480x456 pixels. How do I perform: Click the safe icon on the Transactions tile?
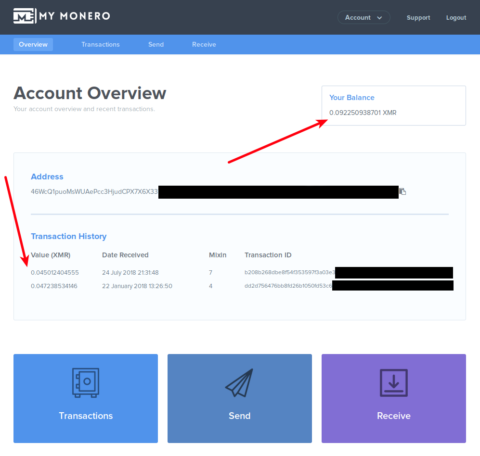click(x=86, y=383)
